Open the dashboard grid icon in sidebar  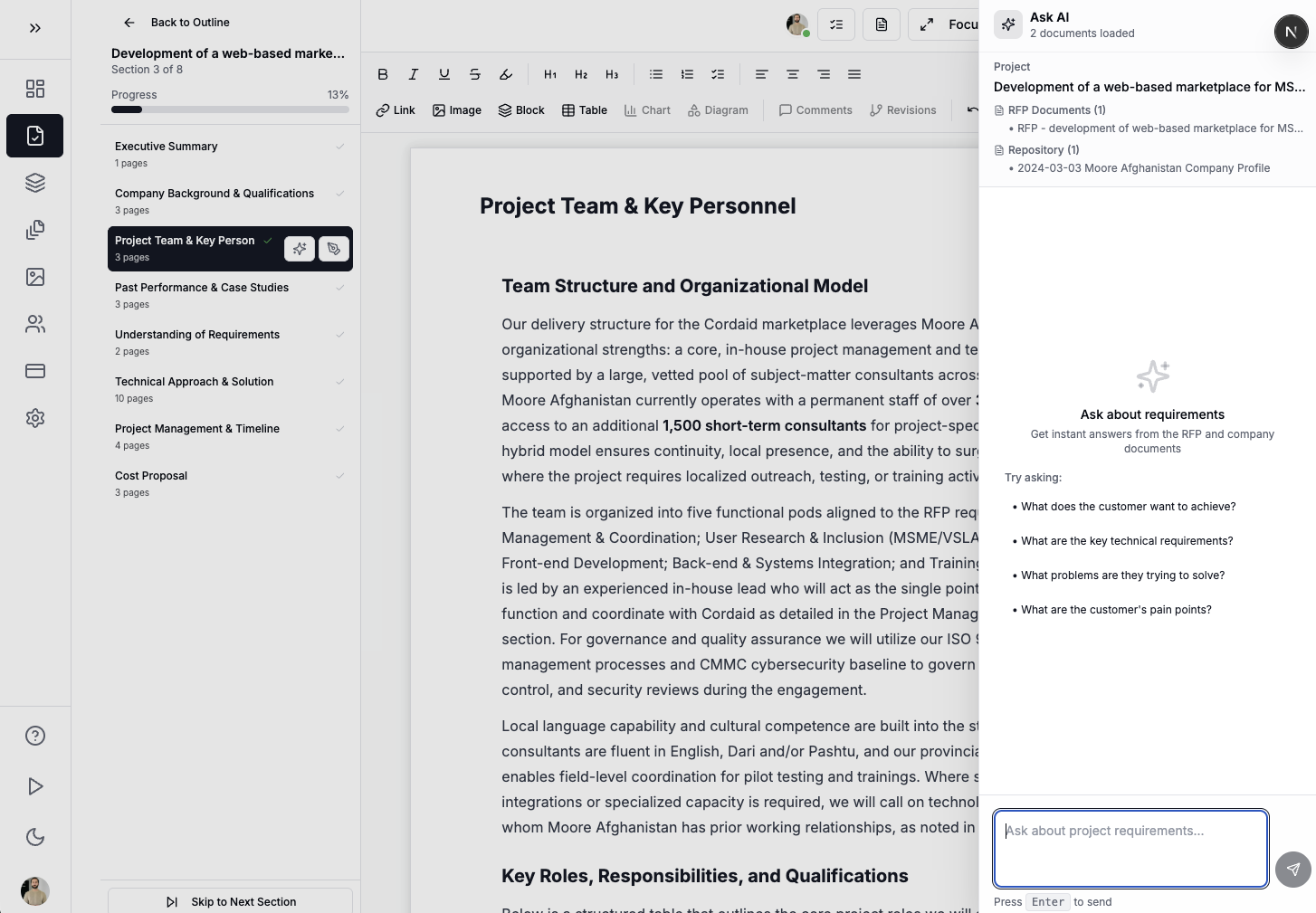click(x=35, y=89)
